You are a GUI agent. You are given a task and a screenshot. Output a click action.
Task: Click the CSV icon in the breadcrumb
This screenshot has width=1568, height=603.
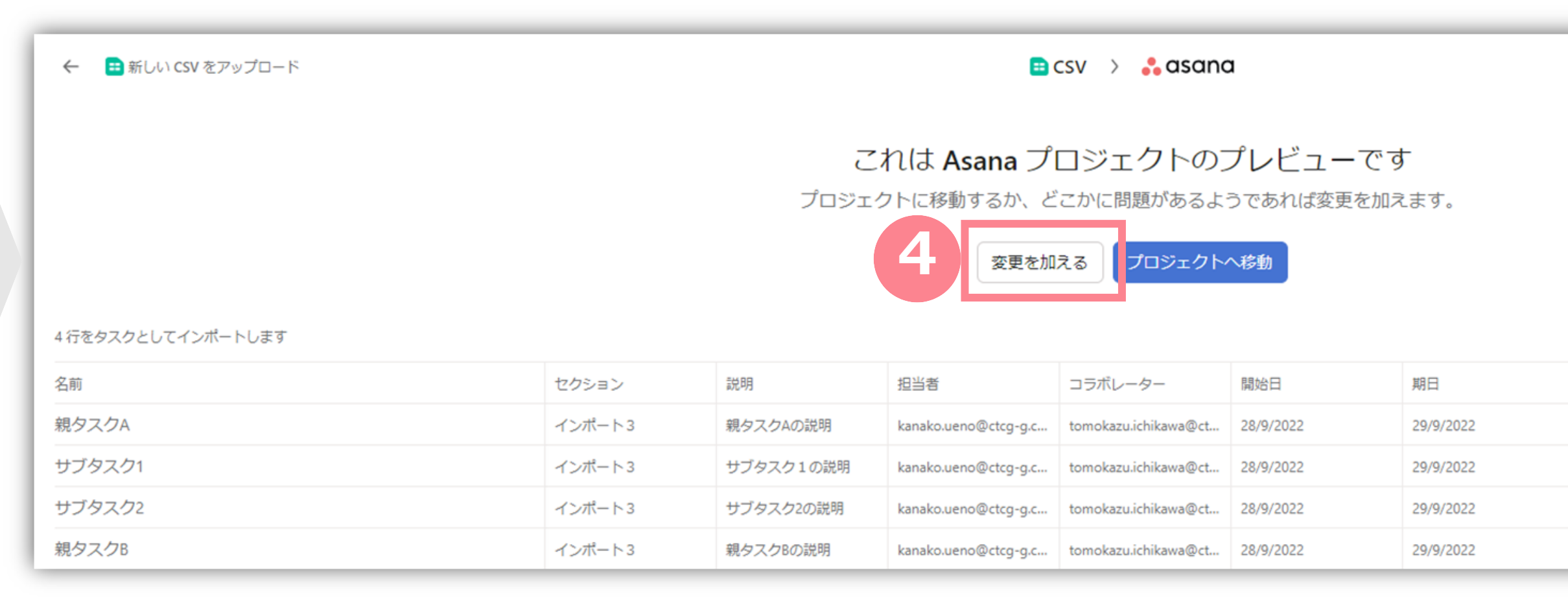[1039, 67]
